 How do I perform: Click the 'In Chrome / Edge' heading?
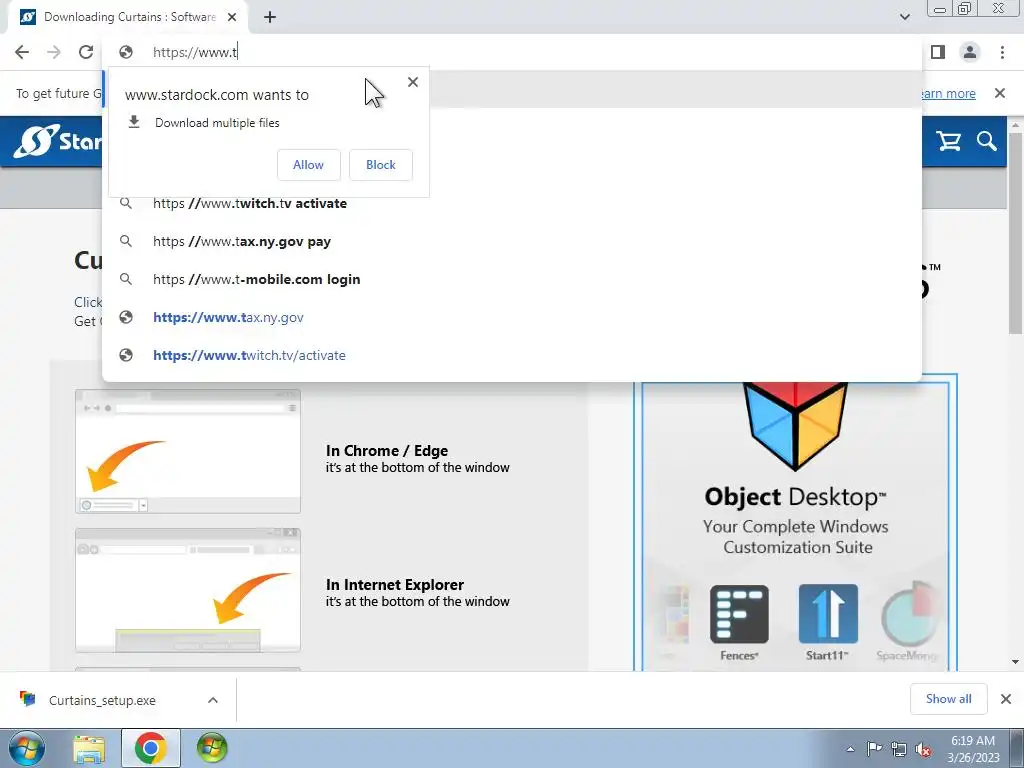(x=387, y=451)
